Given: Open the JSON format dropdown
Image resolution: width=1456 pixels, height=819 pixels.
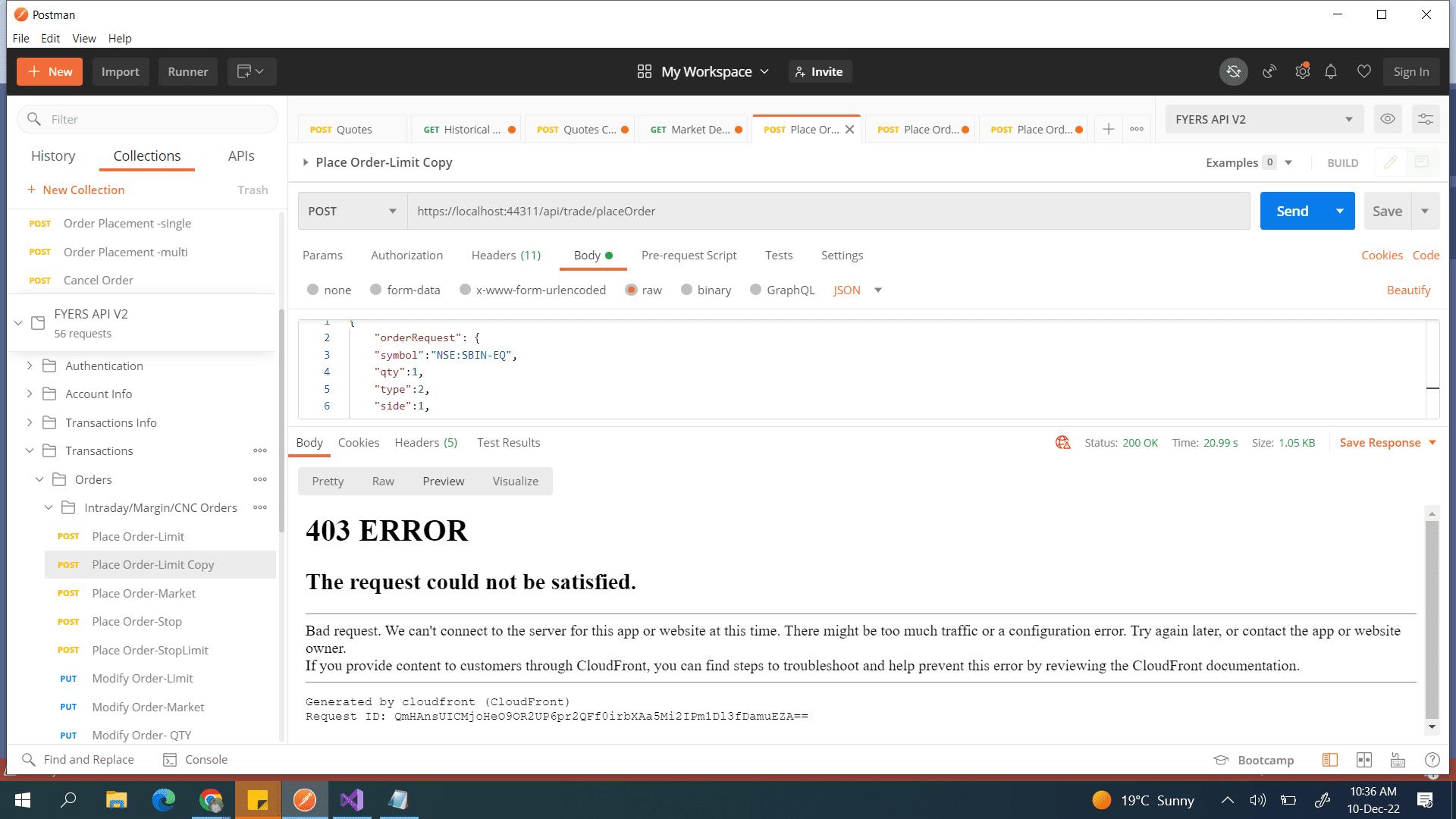Looking at the screenshot, I should (858, 290).
